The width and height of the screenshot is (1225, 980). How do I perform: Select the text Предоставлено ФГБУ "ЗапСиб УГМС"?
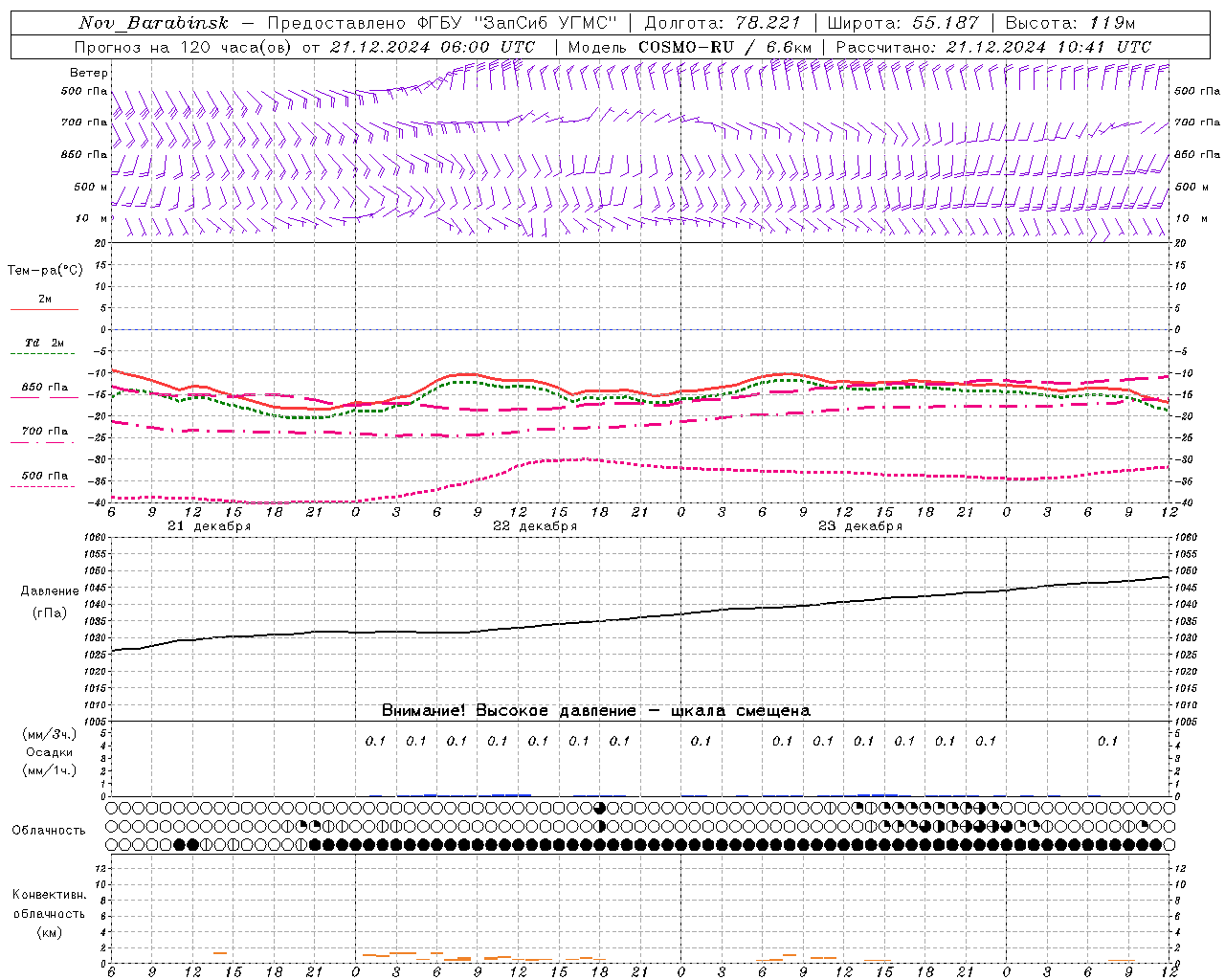click(x=442, y=23)
